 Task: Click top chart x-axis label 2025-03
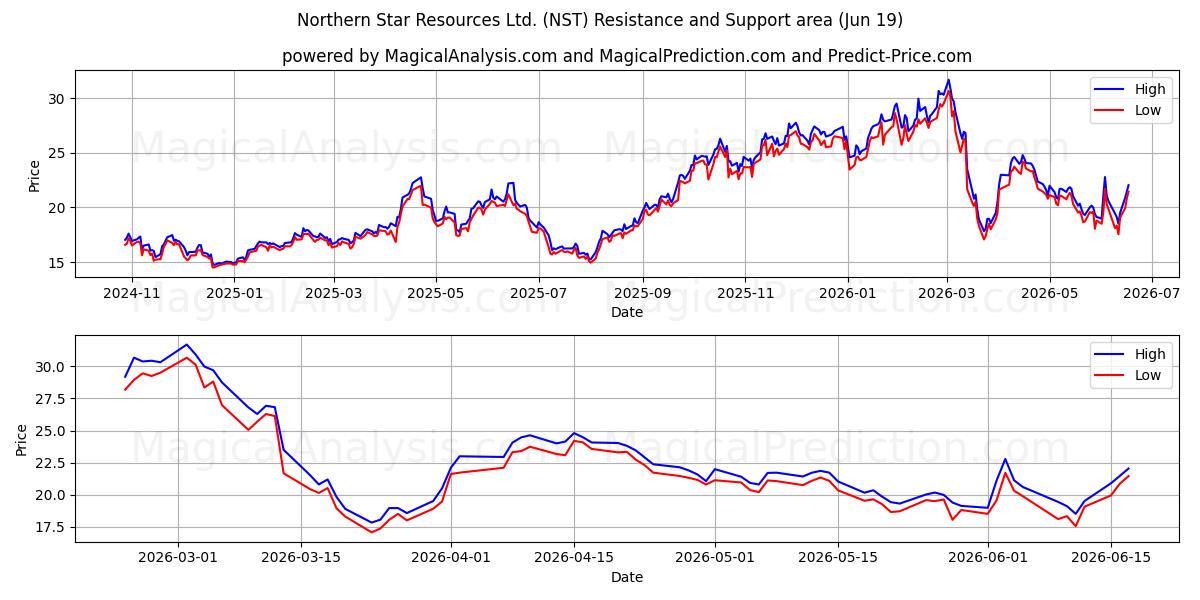tap(333, 294)
